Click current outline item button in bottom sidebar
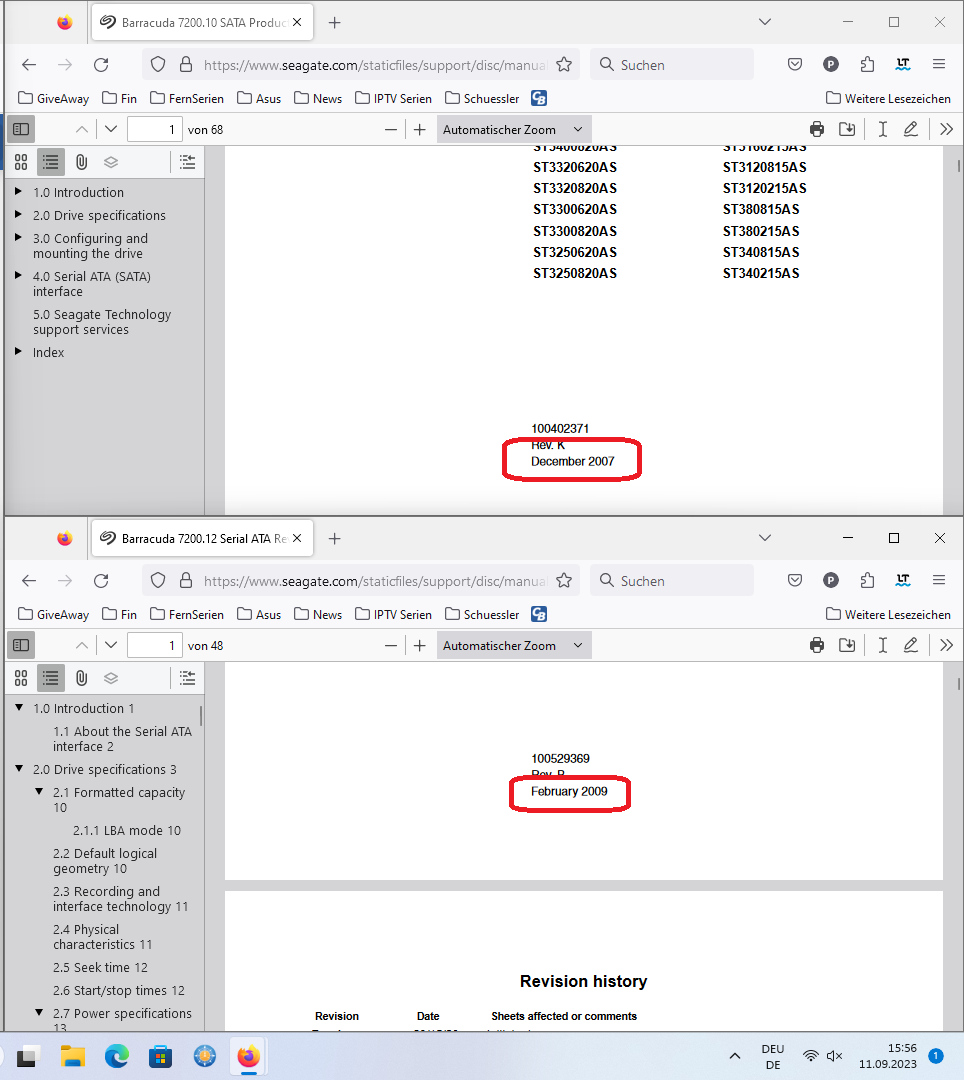 point(187,678)
